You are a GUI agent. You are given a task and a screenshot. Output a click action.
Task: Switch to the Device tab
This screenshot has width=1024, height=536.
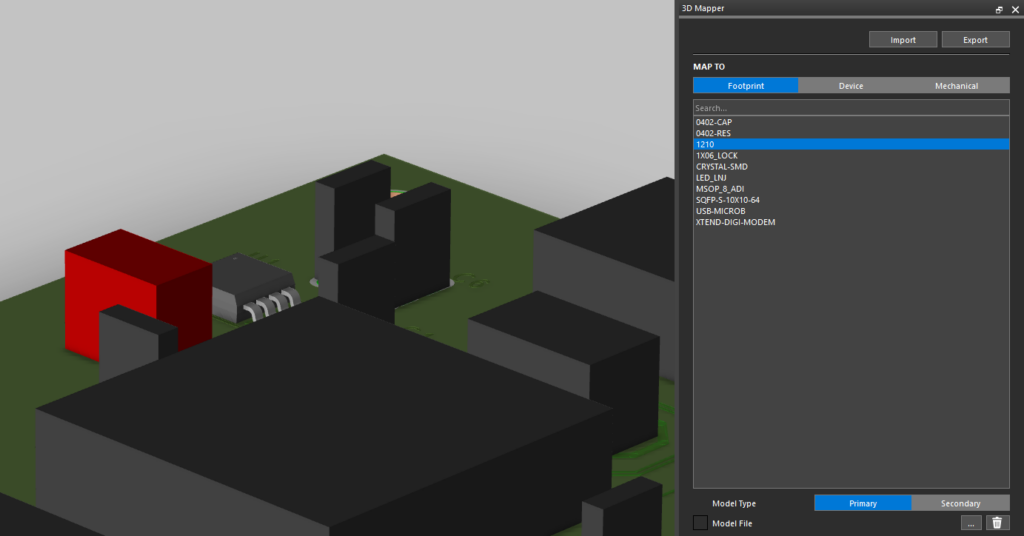tap(850, 86)
